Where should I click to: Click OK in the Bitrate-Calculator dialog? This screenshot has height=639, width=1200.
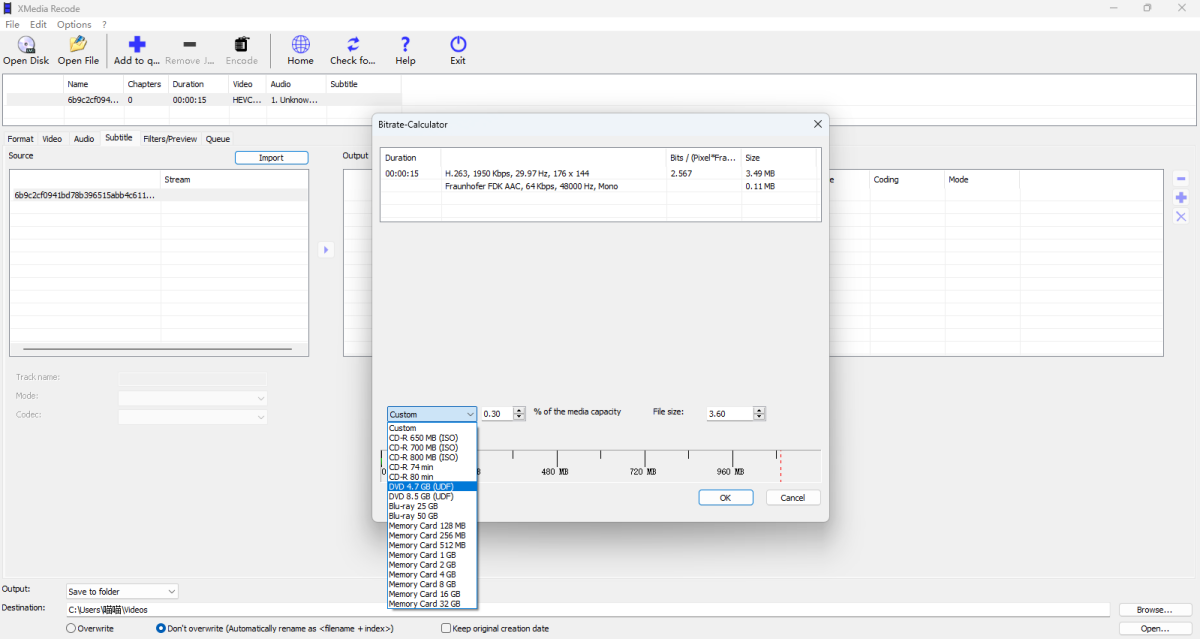[x=725, y=498]
